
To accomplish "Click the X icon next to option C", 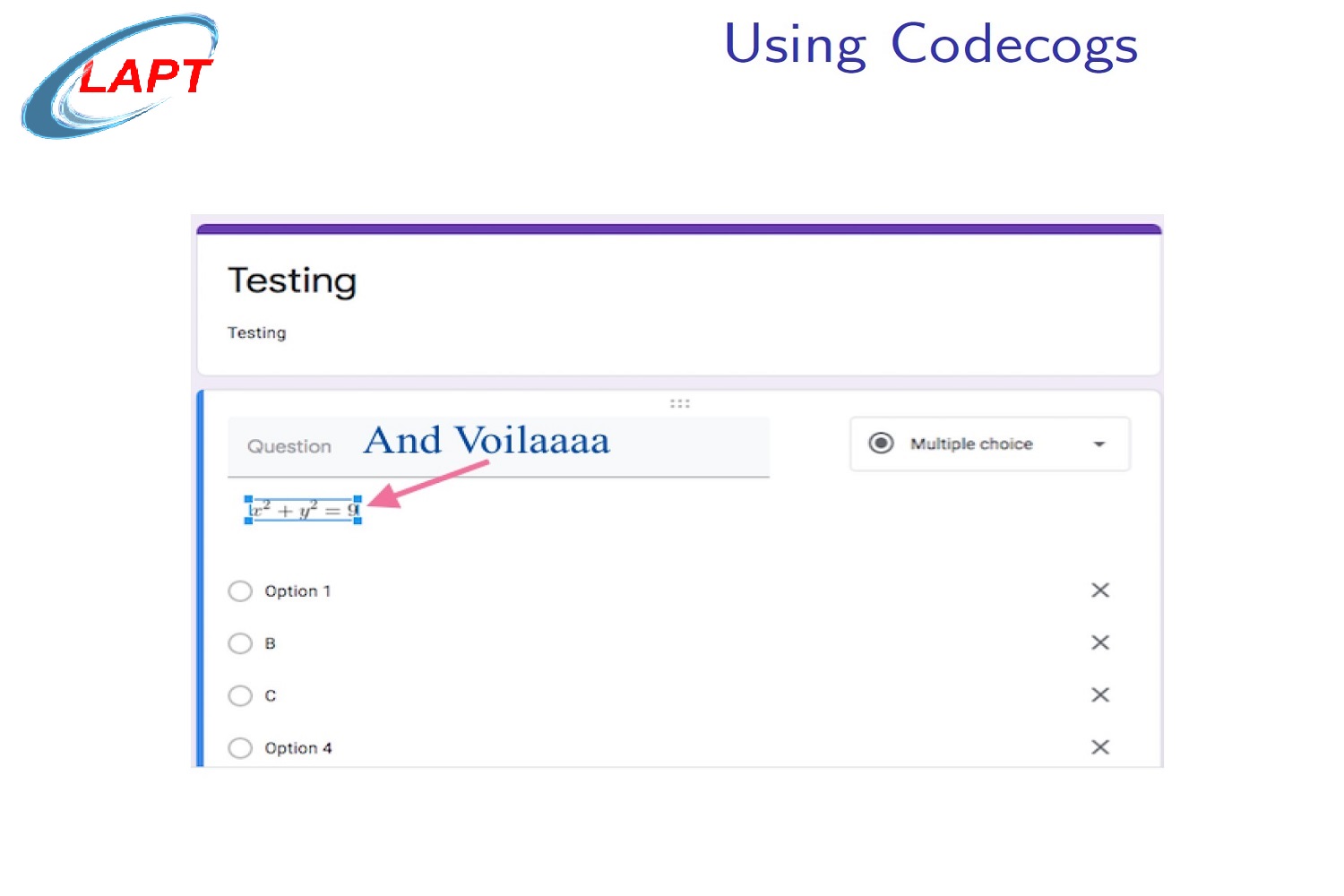I will [x=1100, y=695].
